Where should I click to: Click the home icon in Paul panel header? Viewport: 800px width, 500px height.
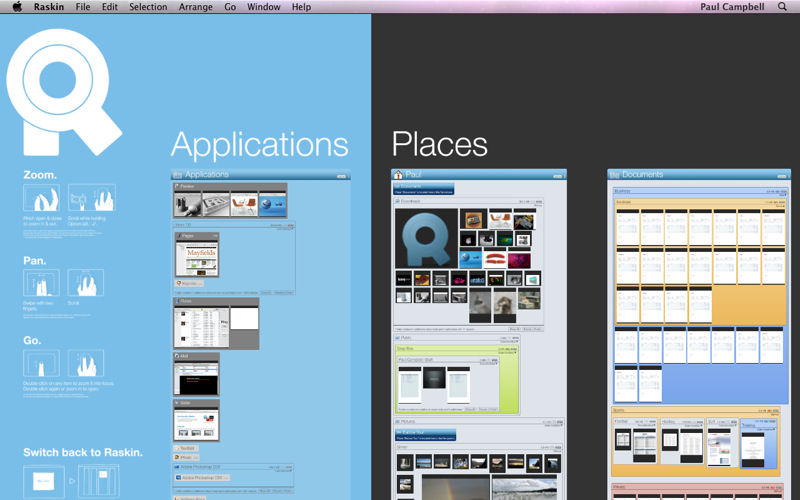coord(398,174)
